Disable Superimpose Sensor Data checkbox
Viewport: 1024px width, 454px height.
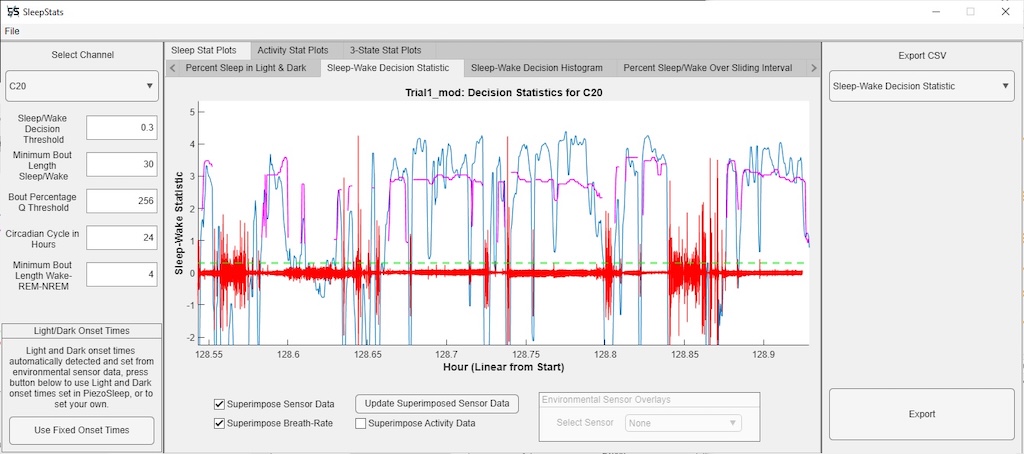tap(219, 405)
